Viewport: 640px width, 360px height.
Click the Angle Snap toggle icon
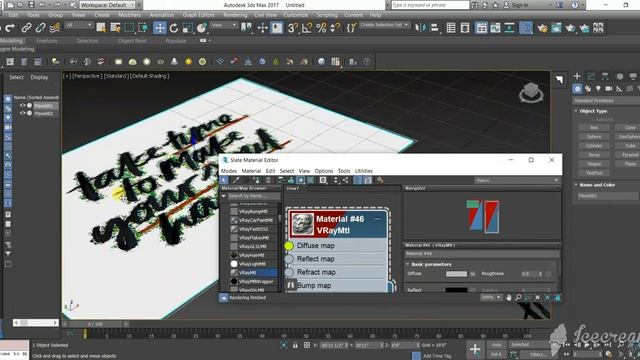pyautogui.click(x=307, y=28)
